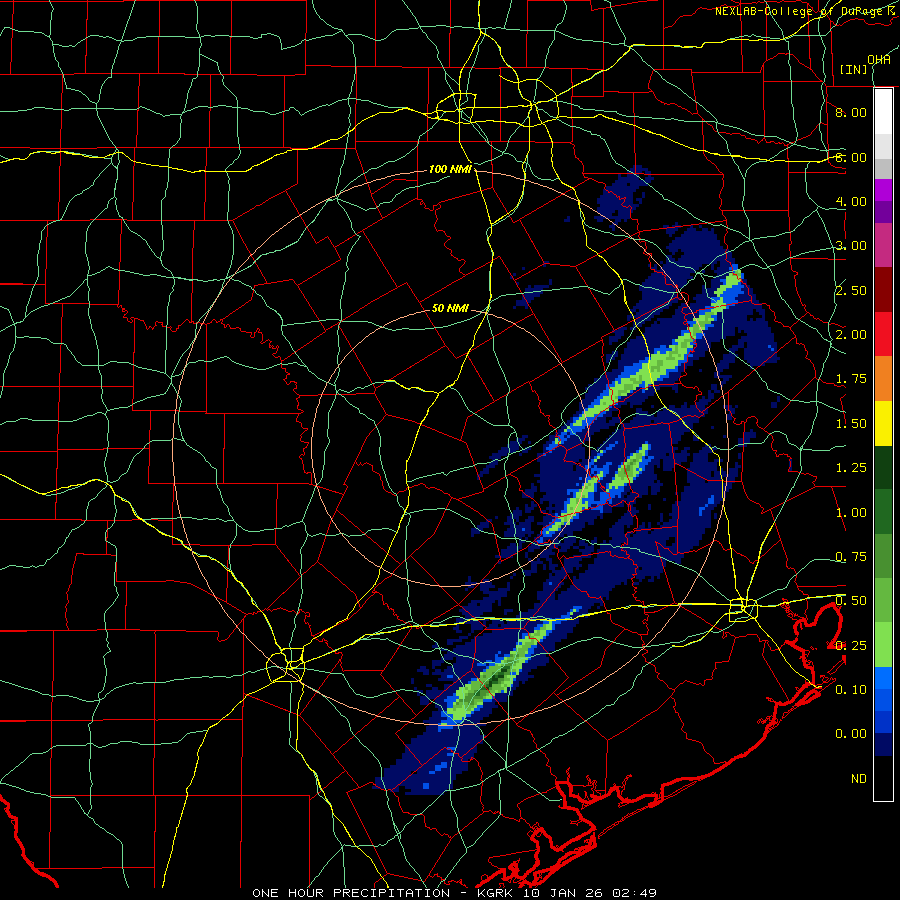Select the bright red legend swatch
900x900 pixels.
[883, 334]
